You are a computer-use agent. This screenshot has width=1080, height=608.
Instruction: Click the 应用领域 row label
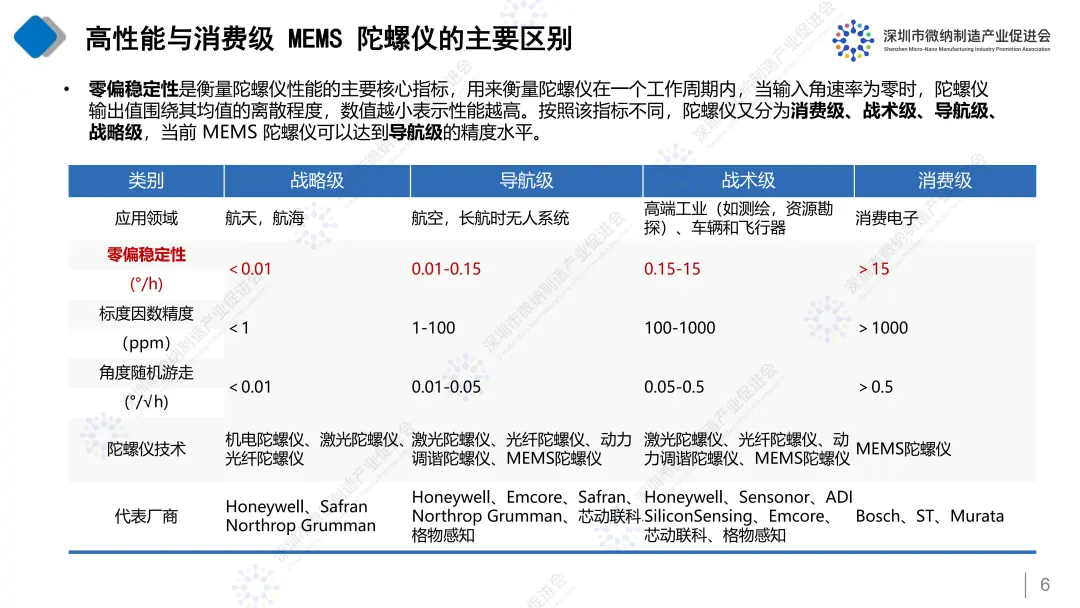(146, 218)
